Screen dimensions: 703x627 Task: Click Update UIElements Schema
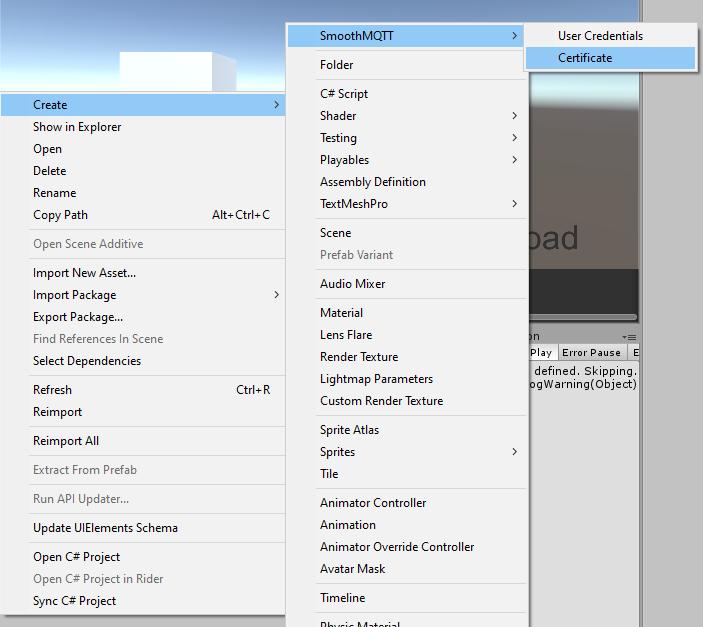143,528
